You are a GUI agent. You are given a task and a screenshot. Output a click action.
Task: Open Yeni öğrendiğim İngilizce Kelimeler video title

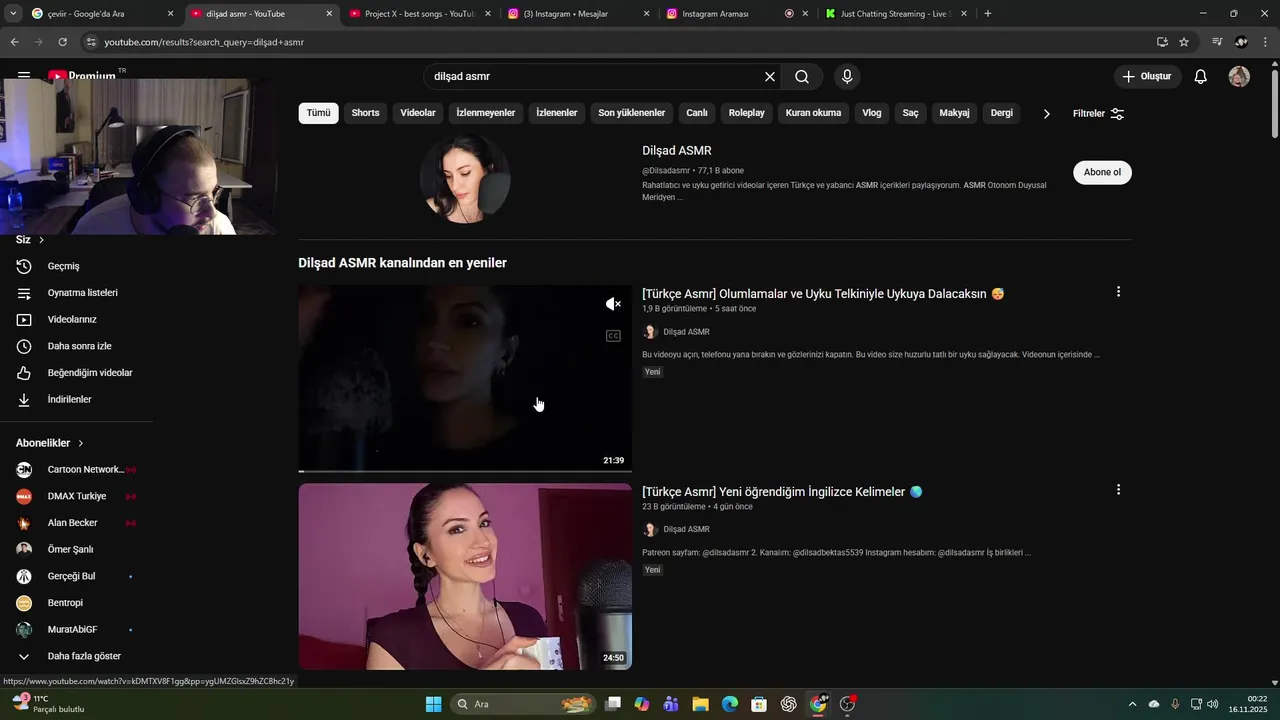[782, 492]
